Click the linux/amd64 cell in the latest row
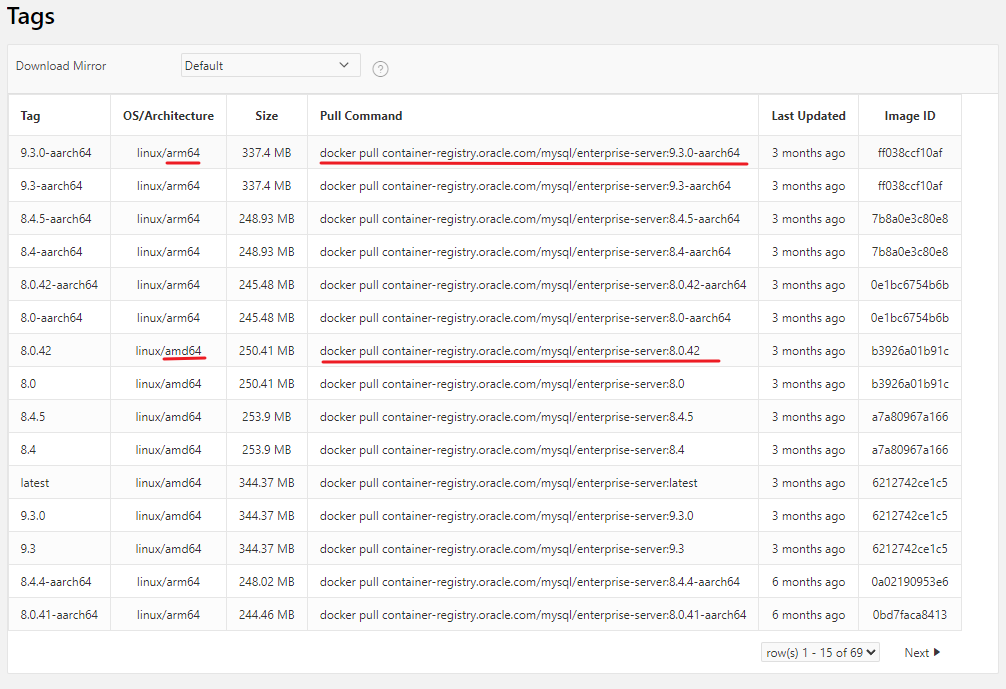 coord(168,483)
